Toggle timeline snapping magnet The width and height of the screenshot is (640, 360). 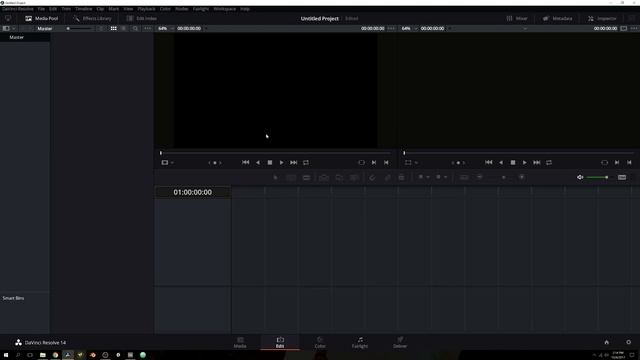[x=372, y=178]
